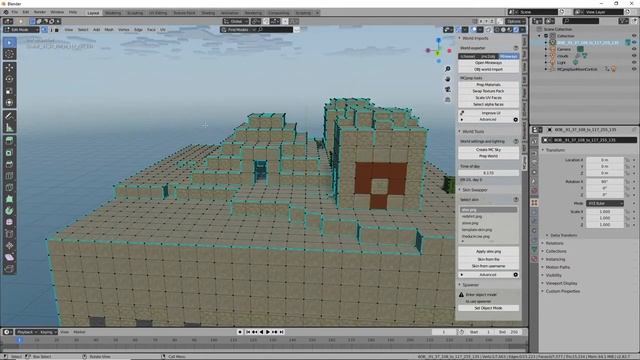640x360 pixels.
Task: Select the Shrink/Fatten tool
Action: tap(10, 246)
